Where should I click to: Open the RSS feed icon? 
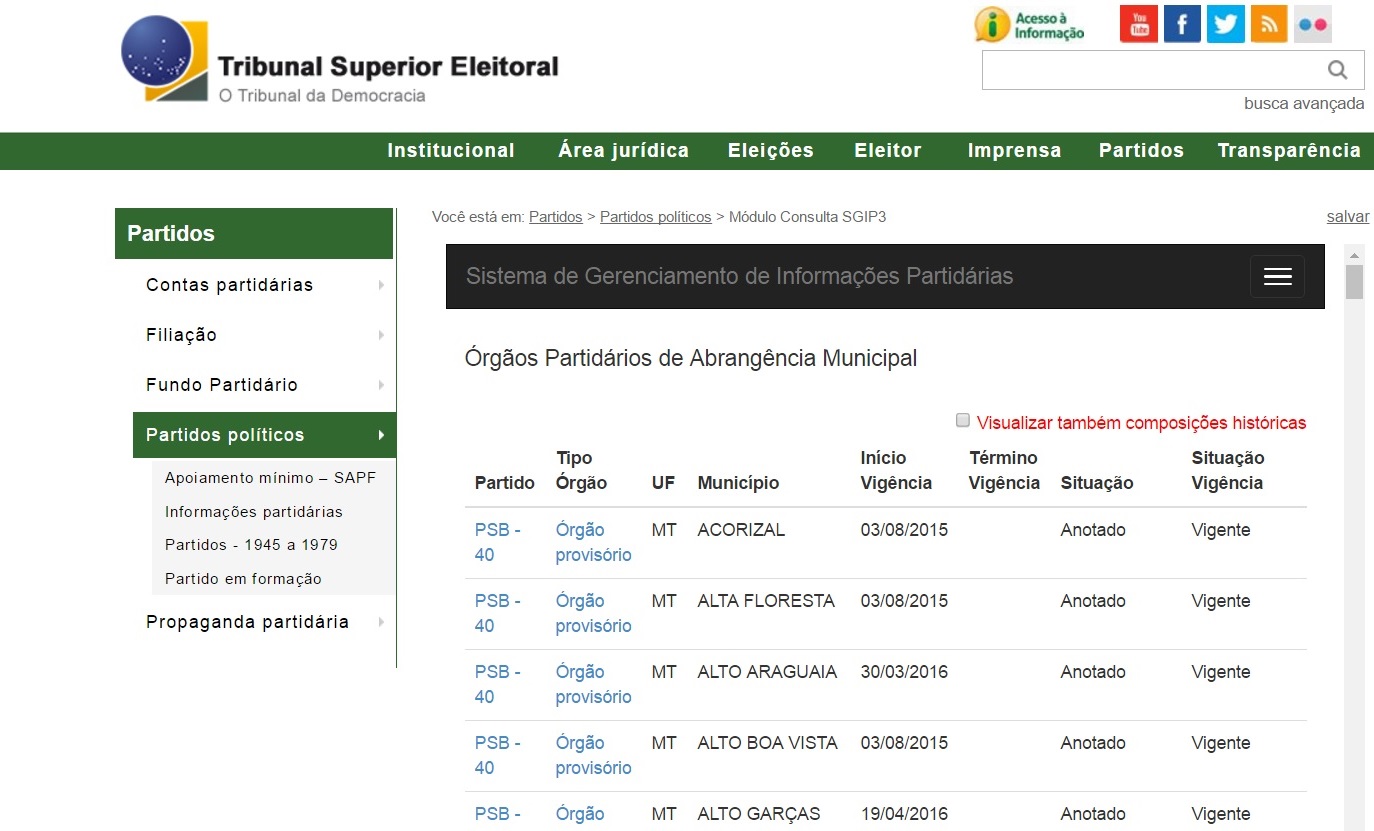(1269, 24)
